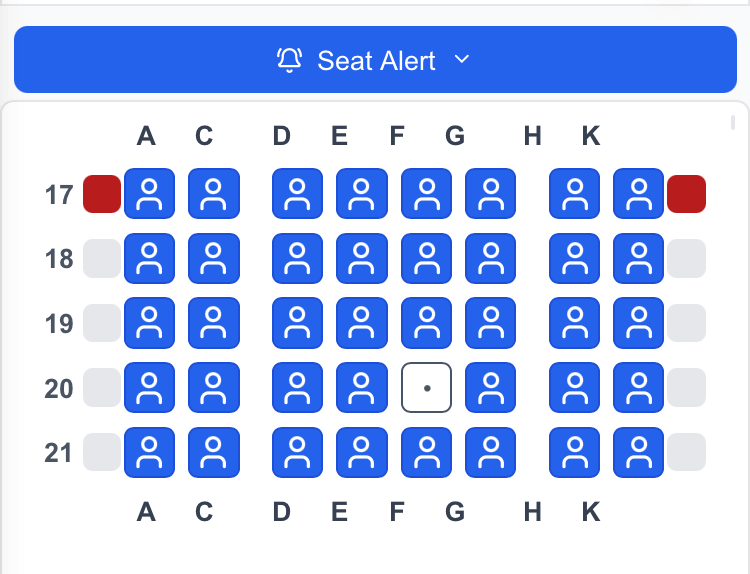Click occupied seat 17A
The image size is (750, 574).
click(150, 194)
